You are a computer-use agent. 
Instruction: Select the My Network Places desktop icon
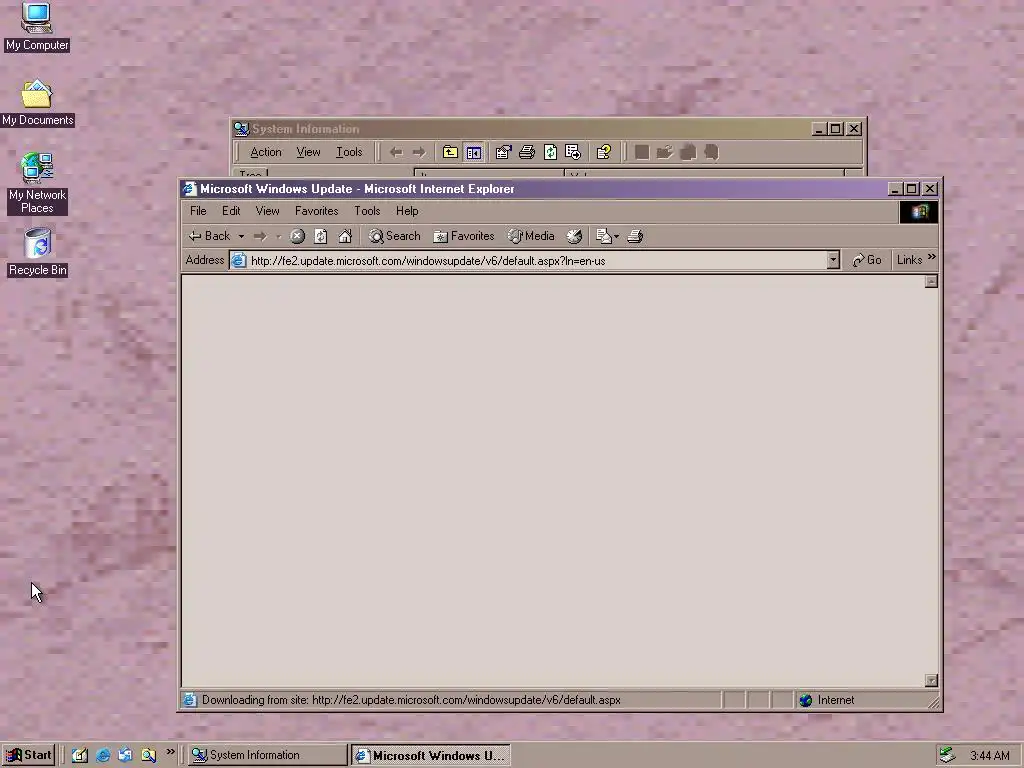[37, 183]
